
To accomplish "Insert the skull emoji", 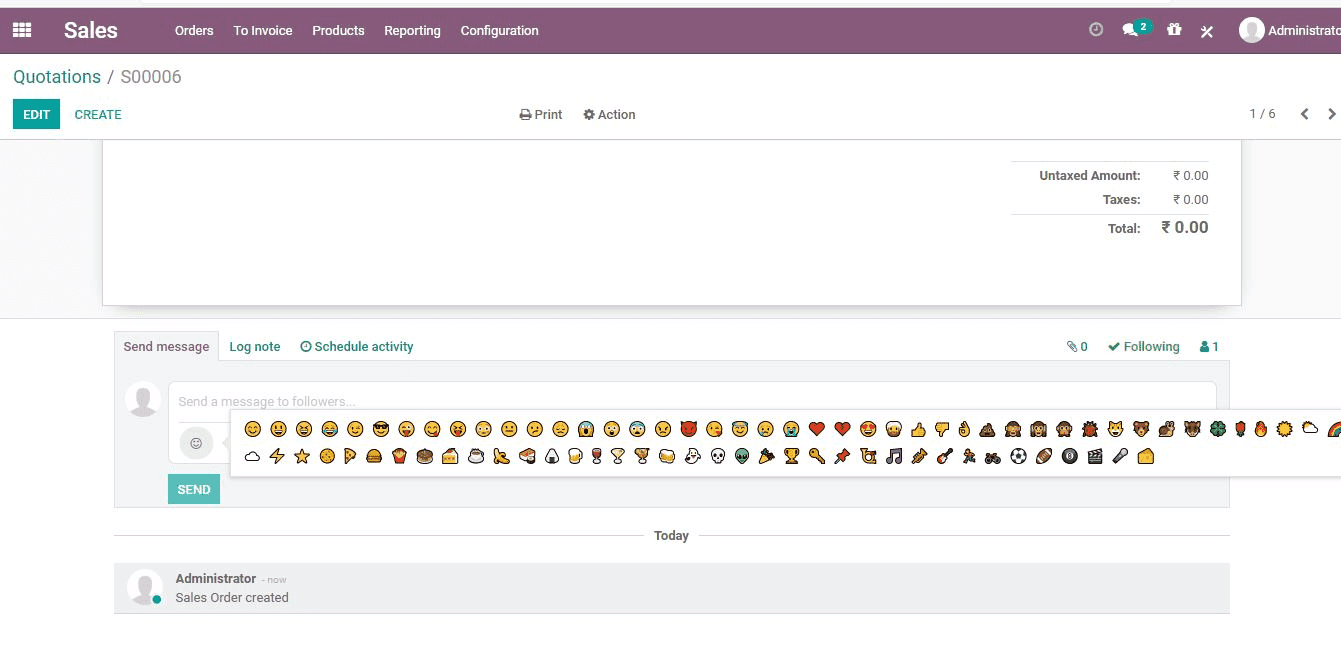I will [717, 456].
